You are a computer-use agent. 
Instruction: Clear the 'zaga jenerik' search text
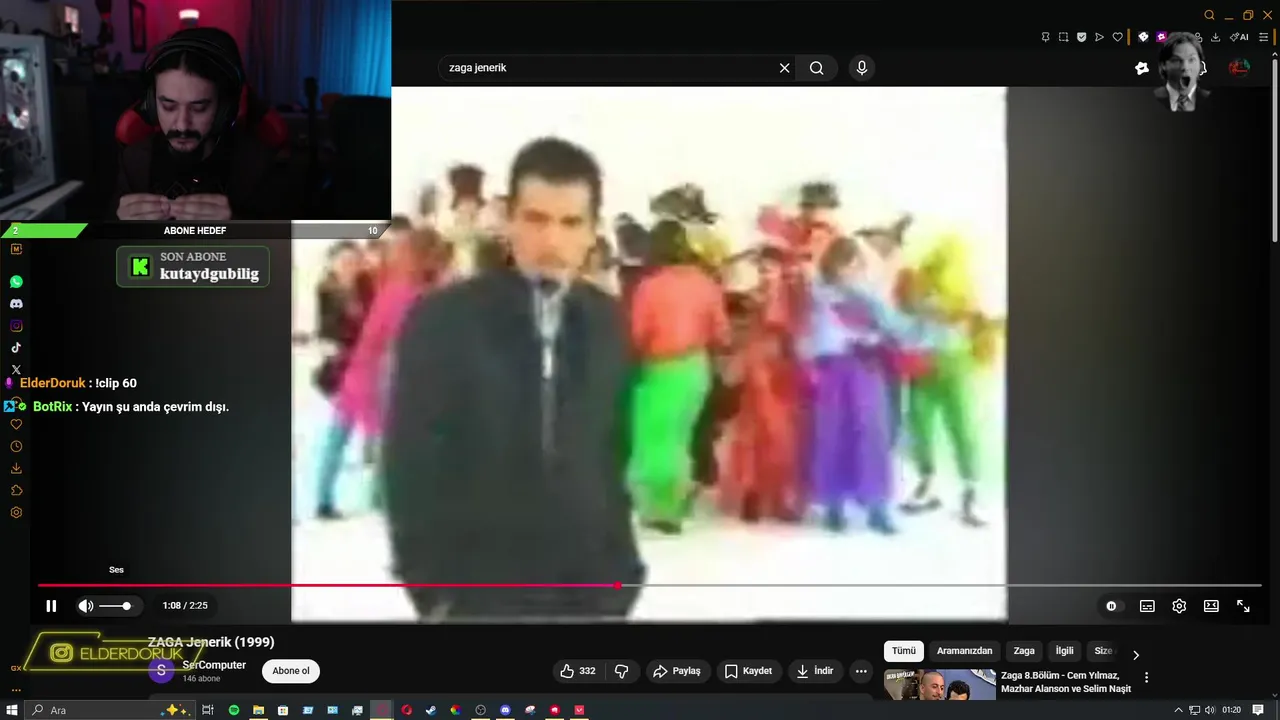click(x=785, y=68)
